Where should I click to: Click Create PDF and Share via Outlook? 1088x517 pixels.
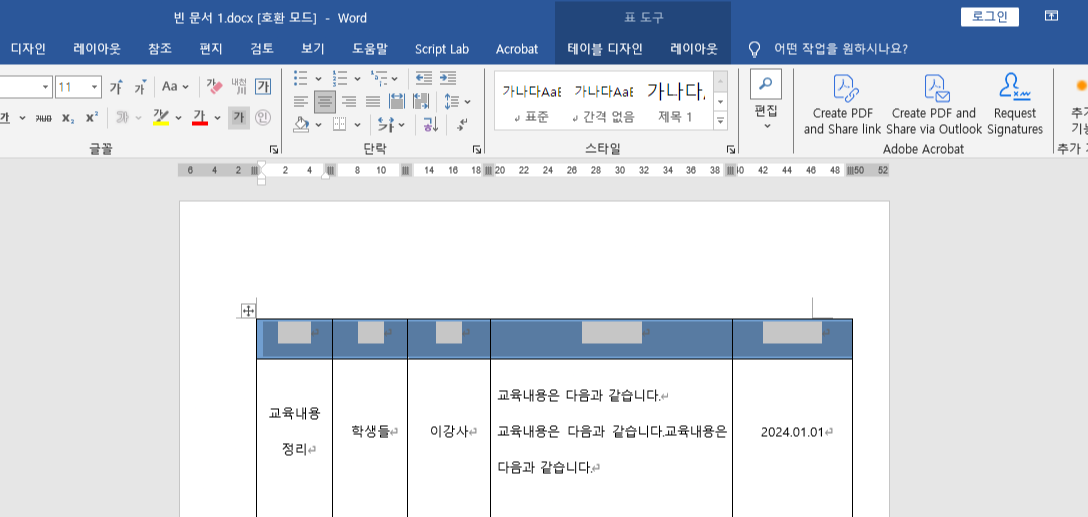933,105
